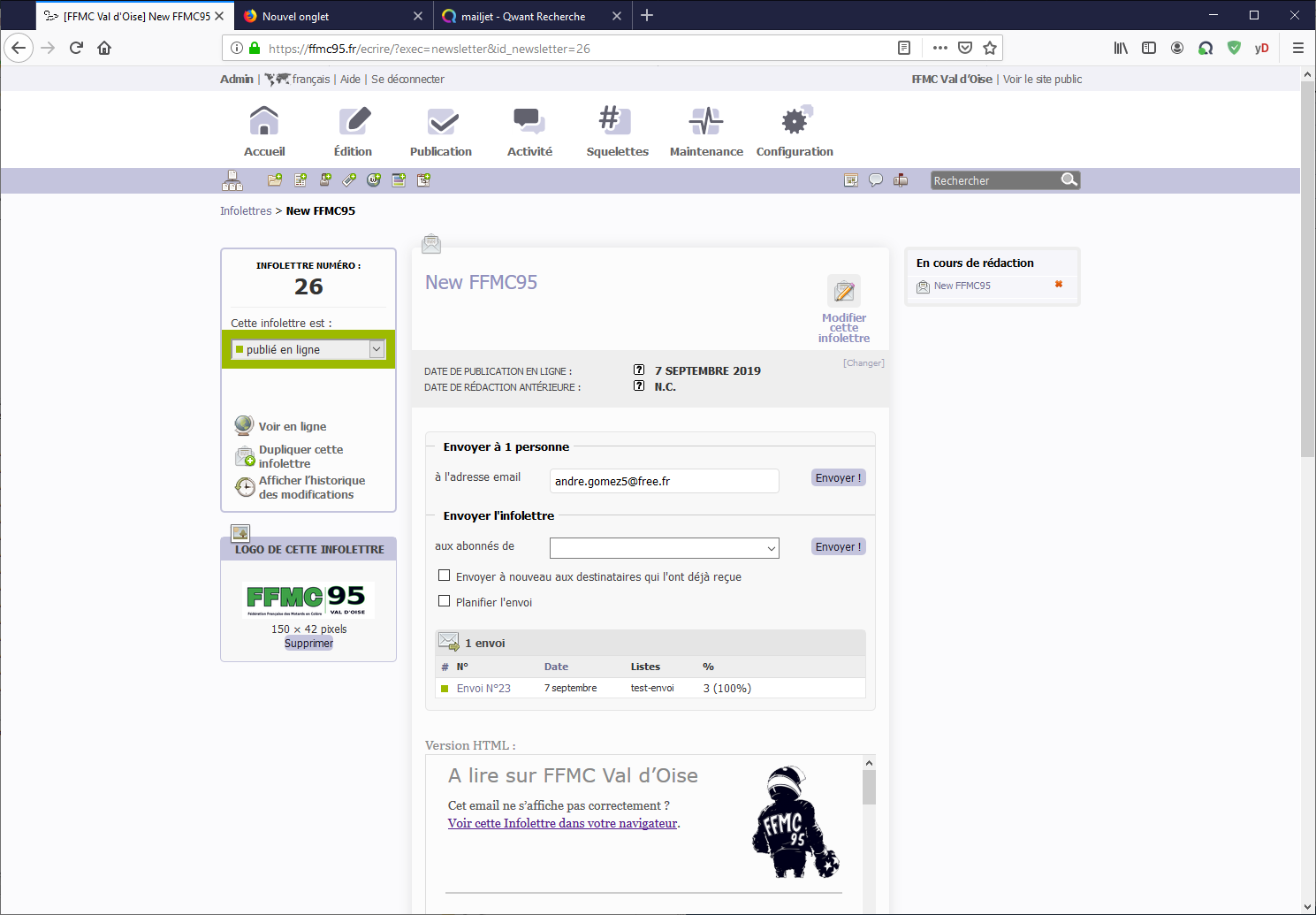Open a new browser tab
Viewport: 1316px width, 915px height.
coord(647,15)
